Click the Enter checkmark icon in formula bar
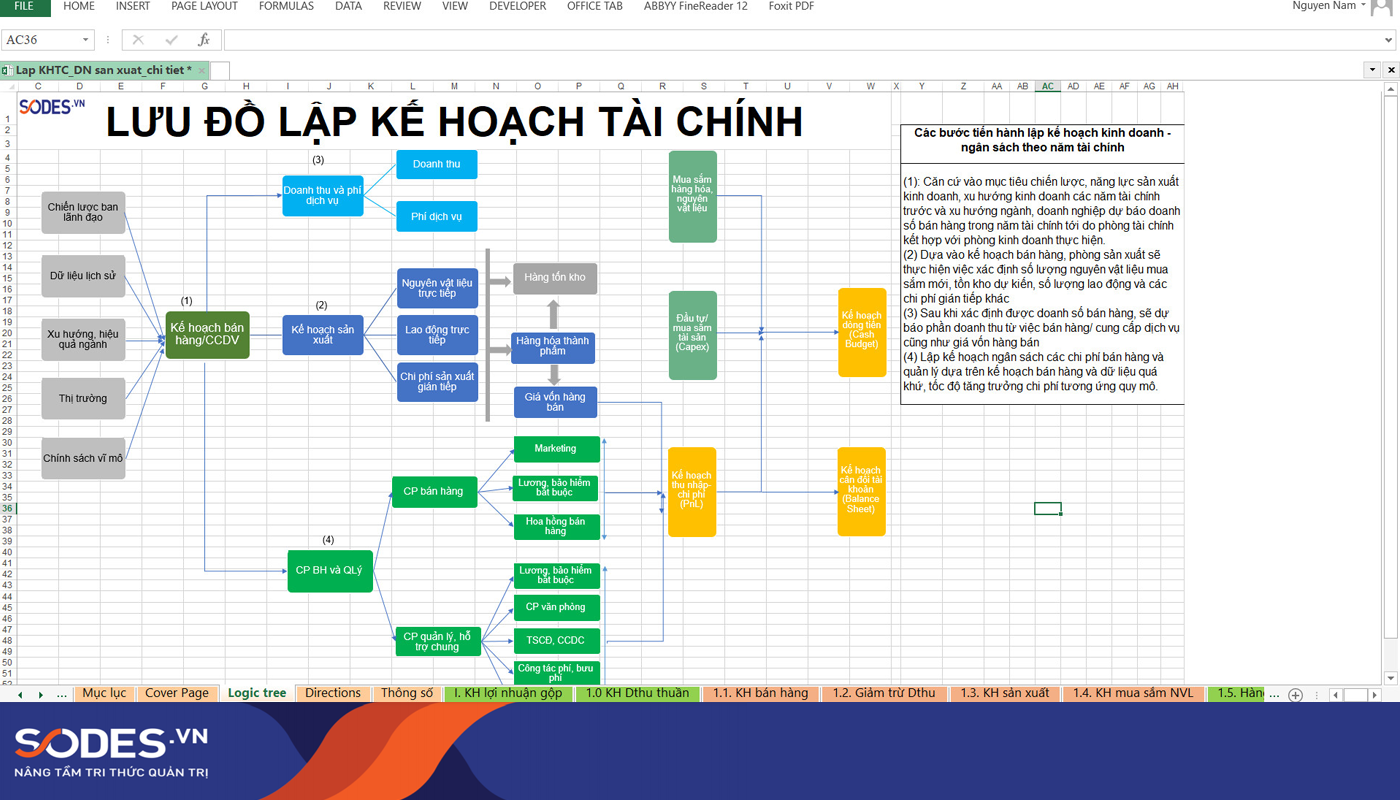The width and height of the screenshot is (1400, 800). click(x=170, y=41)
